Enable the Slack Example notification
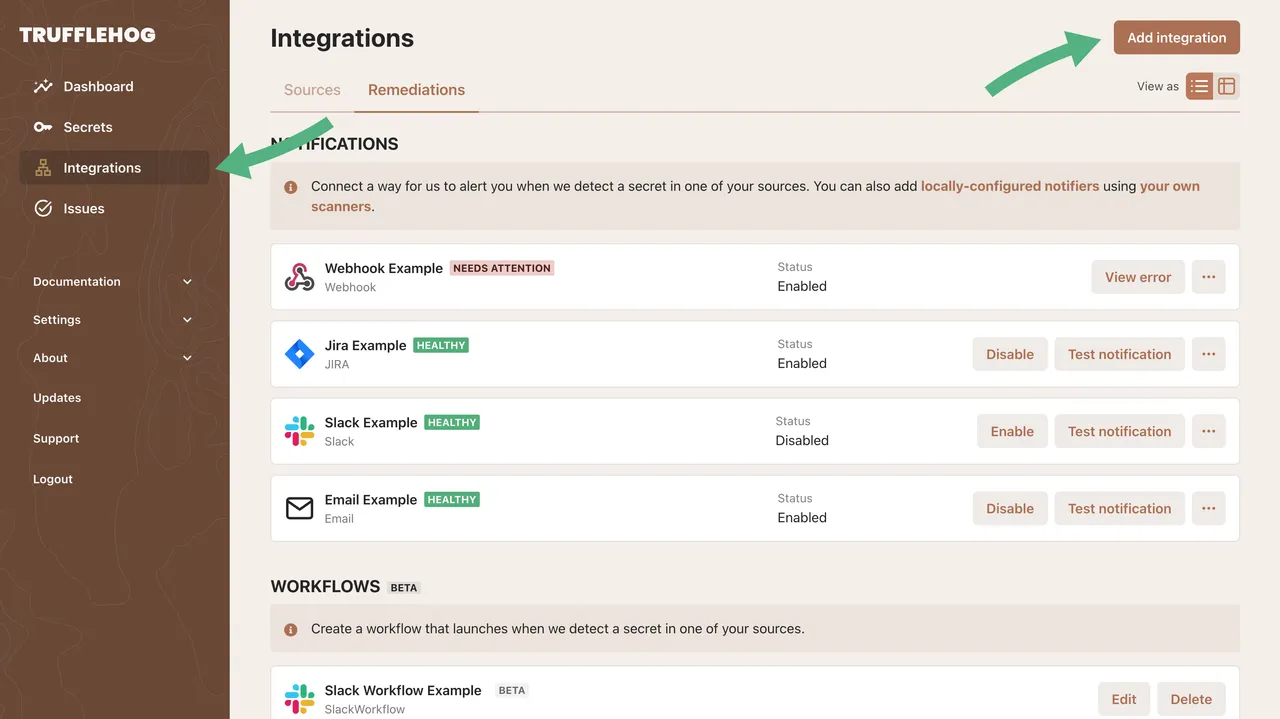1280x719 pixels. click(1011, 431)
